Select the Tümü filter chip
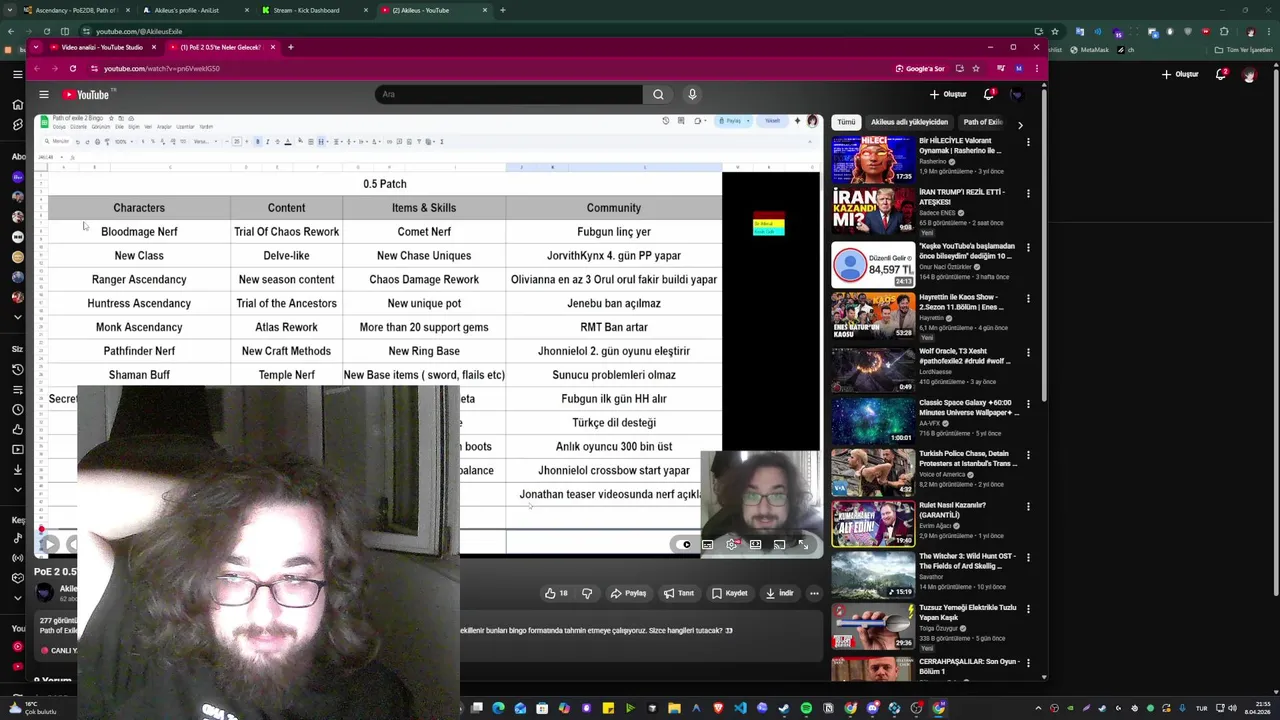The width and height of the screenshot is (1280, 720). tap(846, 122)
